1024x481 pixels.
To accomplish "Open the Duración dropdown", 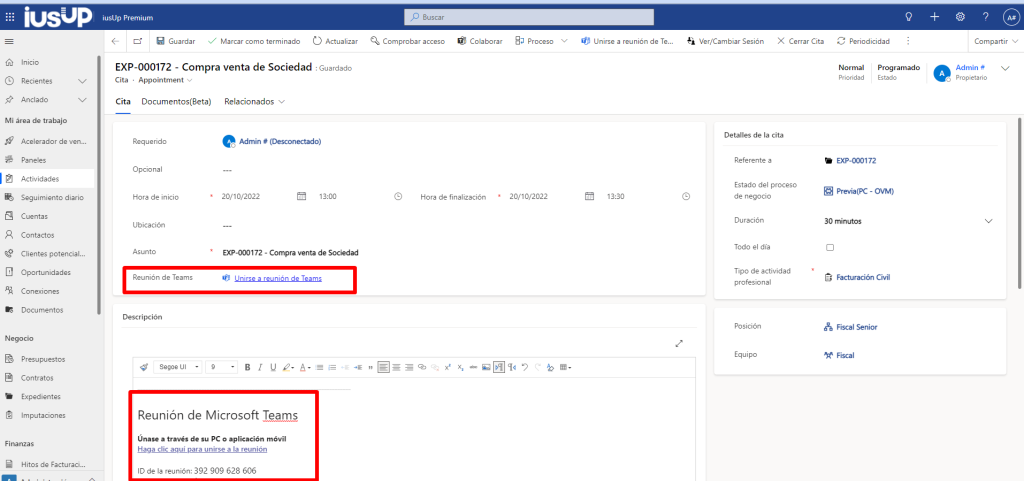I will point(908,221).
